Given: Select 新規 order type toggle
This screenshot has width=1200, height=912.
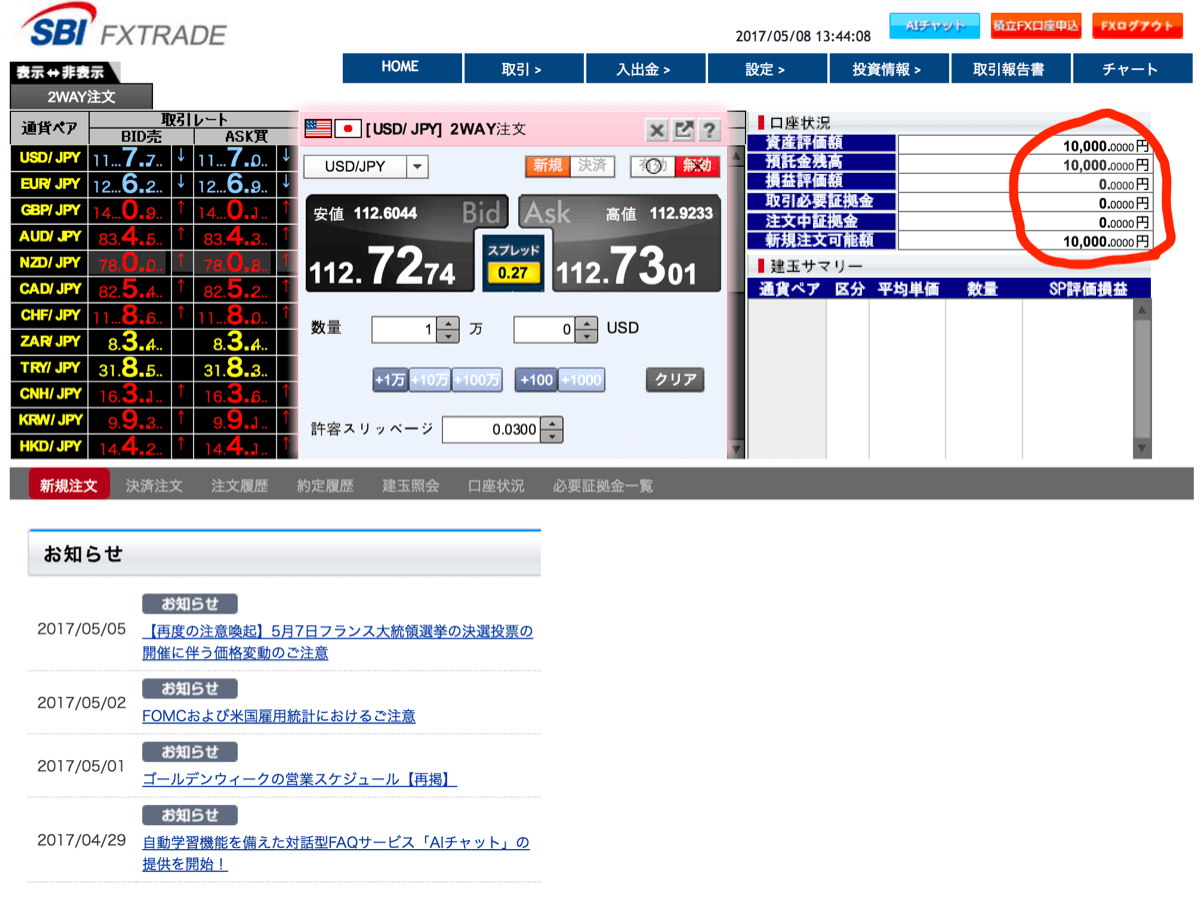Looking at the screenshot, I should coord(548,166).
